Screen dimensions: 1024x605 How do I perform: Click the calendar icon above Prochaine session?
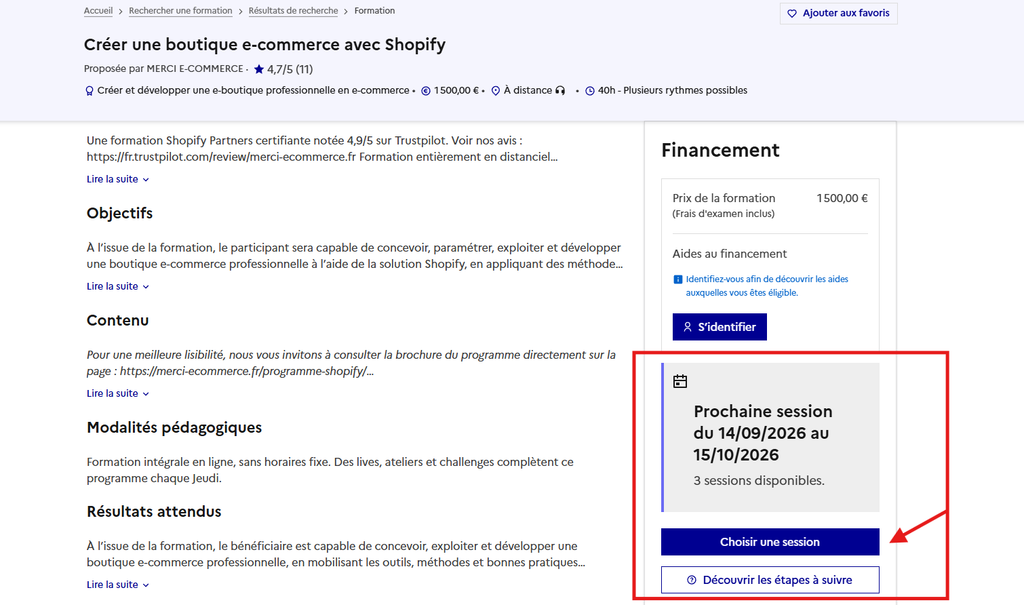click(680, 381)
